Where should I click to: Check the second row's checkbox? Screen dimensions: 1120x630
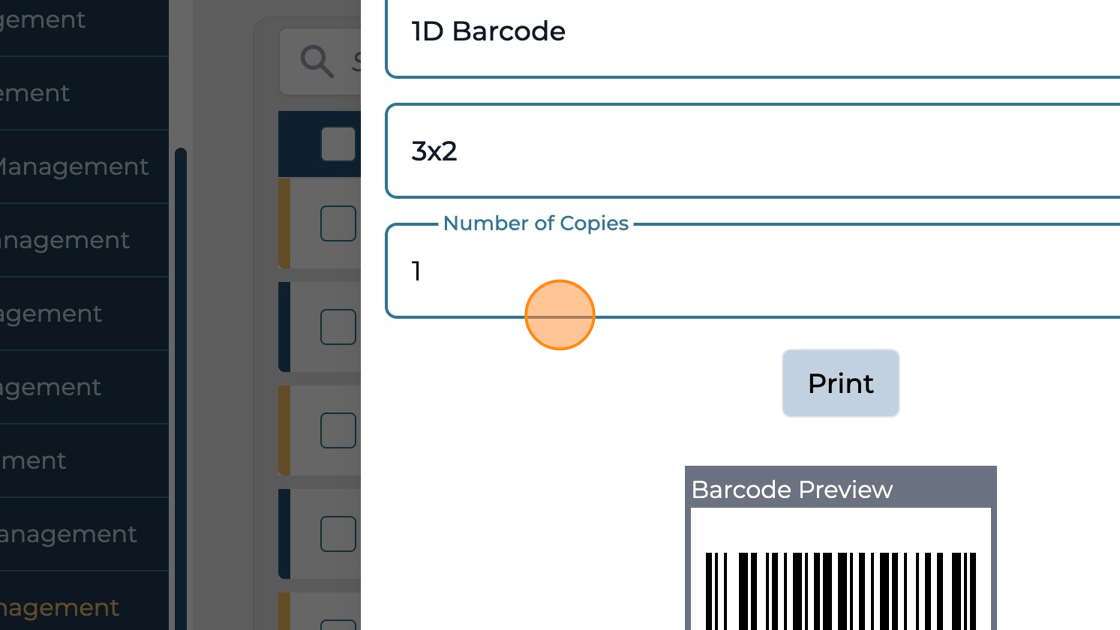coord(338,326)
